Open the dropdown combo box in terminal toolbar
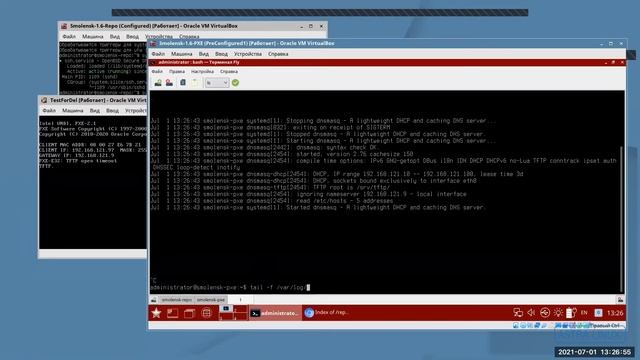Image resolution: width=640 pixels, height=360 pixels. point(216,83)
